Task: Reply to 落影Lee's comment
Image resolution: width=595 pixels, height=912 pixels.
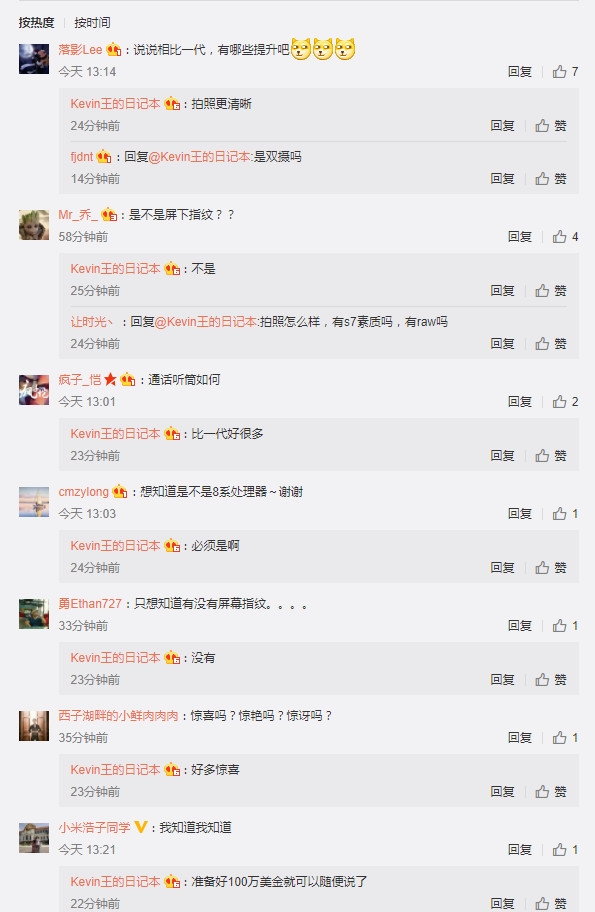Action: tap(519, 72)
